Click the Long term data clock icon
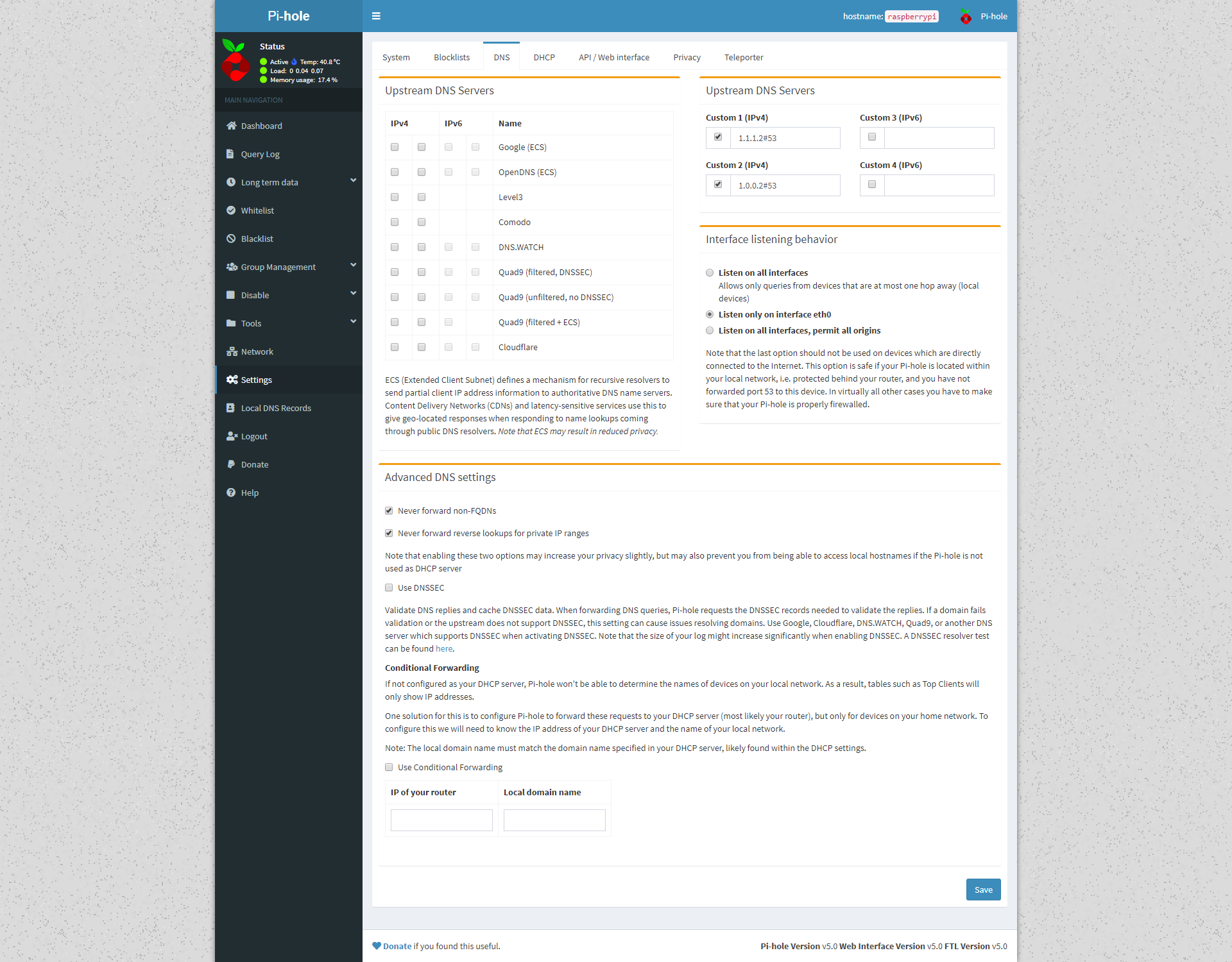This screenshot has height=962, width=1232. click(x=231, y=182)
